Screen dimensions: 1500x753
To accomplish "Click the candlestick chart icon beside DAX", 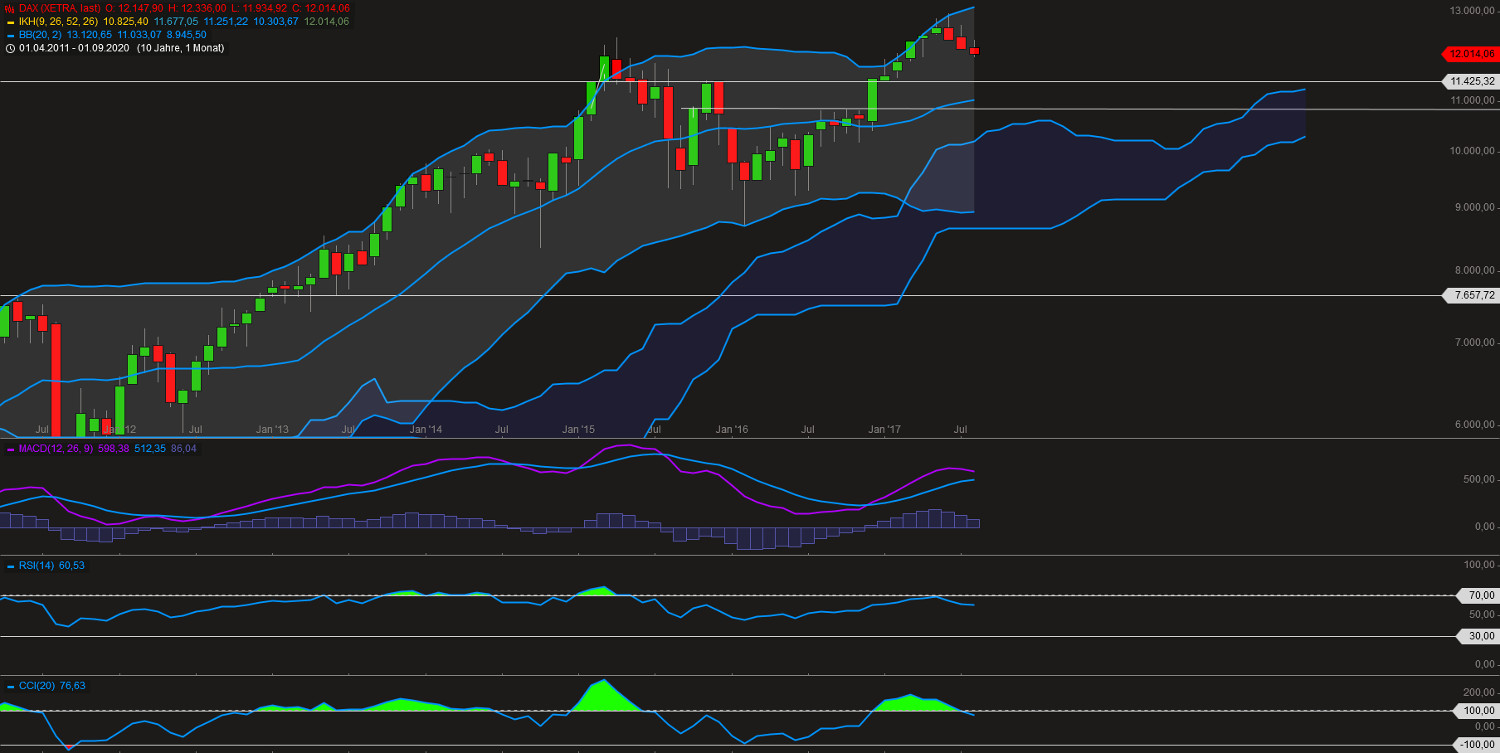I will [9, 8].
